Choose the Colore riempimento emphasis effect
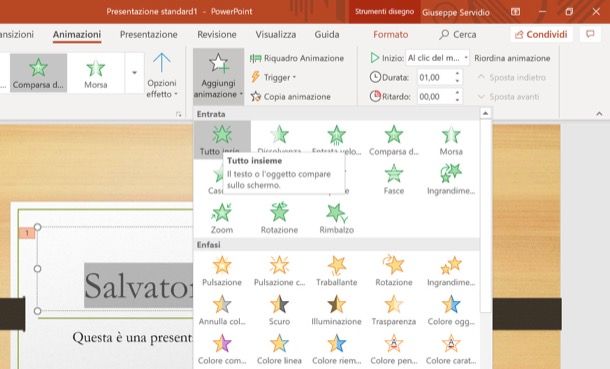 point(337,349)
